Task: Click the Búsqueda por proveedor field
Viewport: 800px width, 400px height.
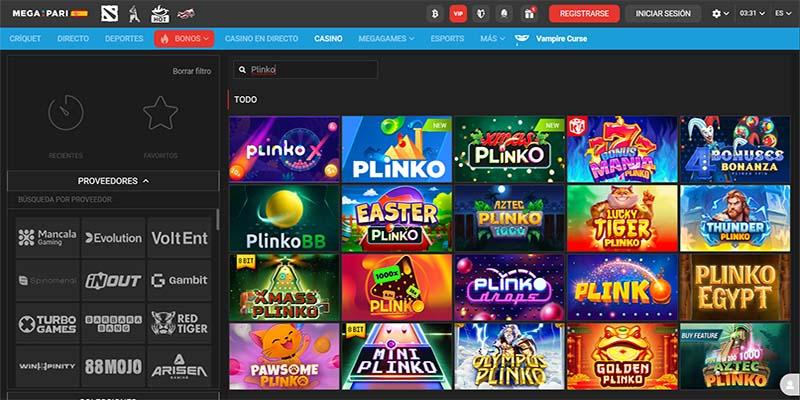Action: tap(113, 199)
